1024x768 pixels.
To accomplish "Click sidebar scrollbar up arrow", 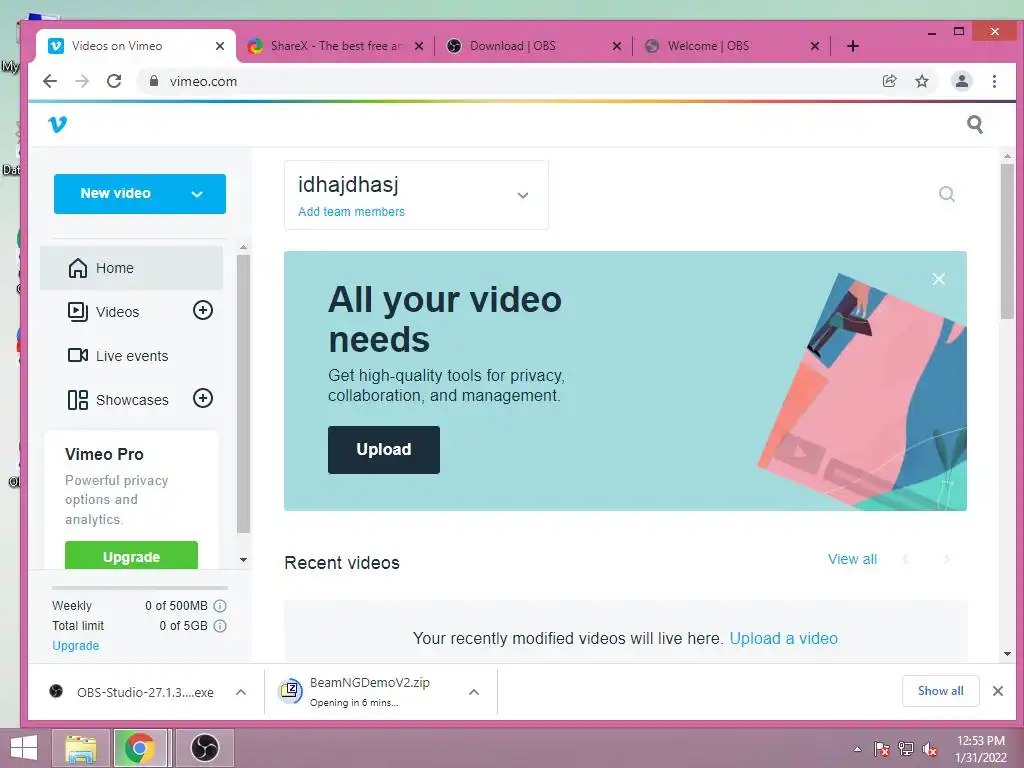I will [x=243, y=248].
